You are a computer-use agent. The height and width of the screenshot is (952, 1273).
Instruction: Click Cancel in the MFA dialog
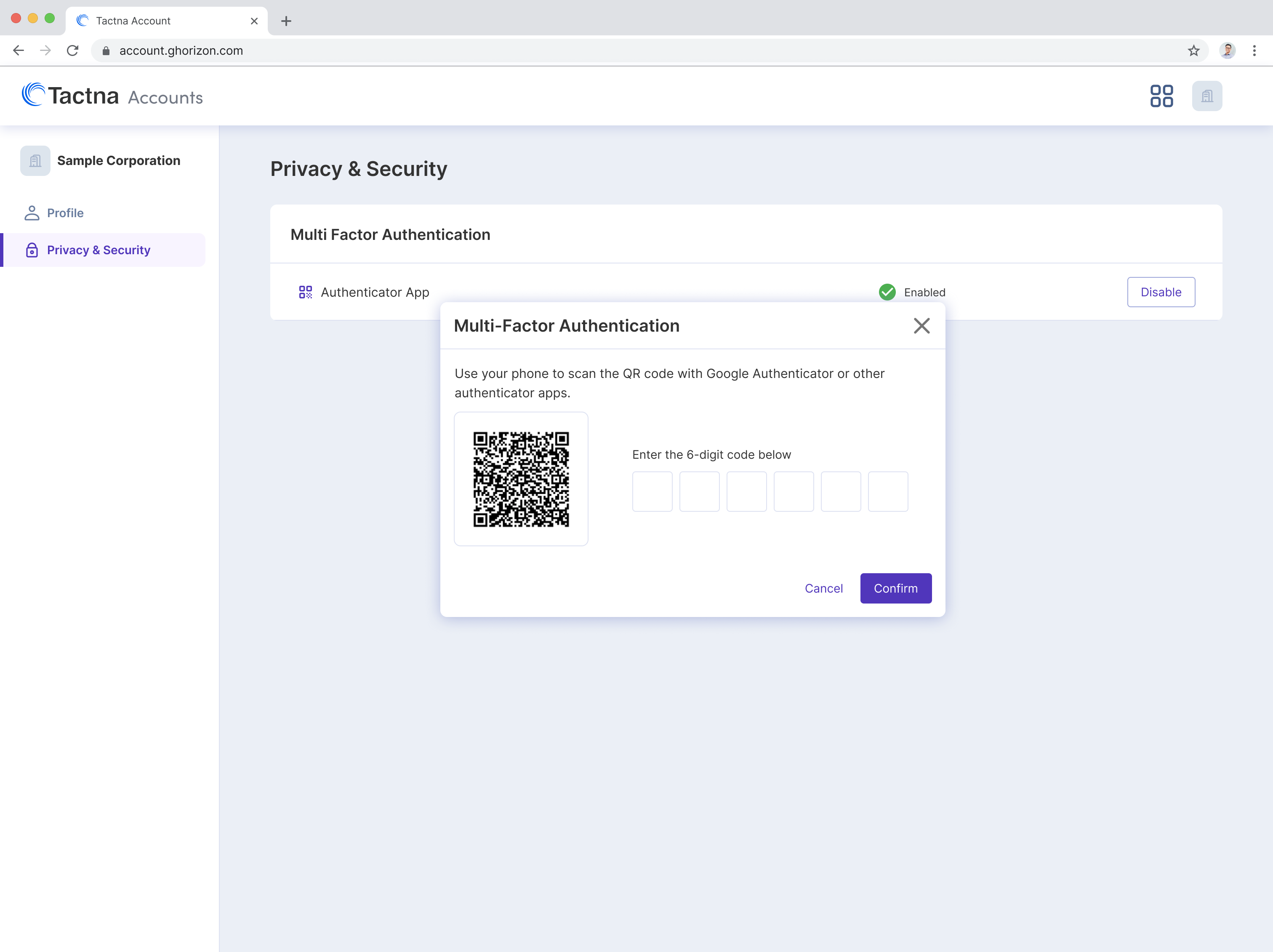click(823, 588)
